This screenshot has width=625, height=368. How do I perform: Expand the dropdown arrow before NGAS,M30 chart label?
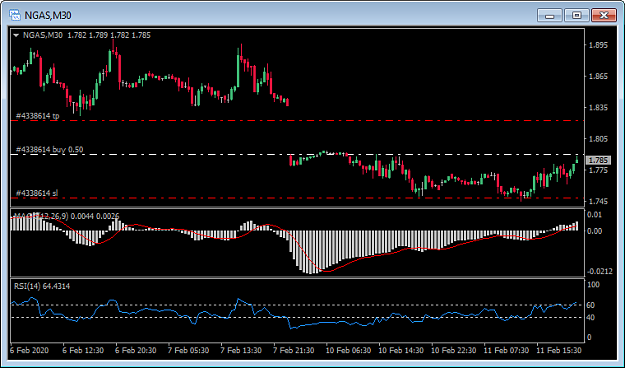point(16,35)
